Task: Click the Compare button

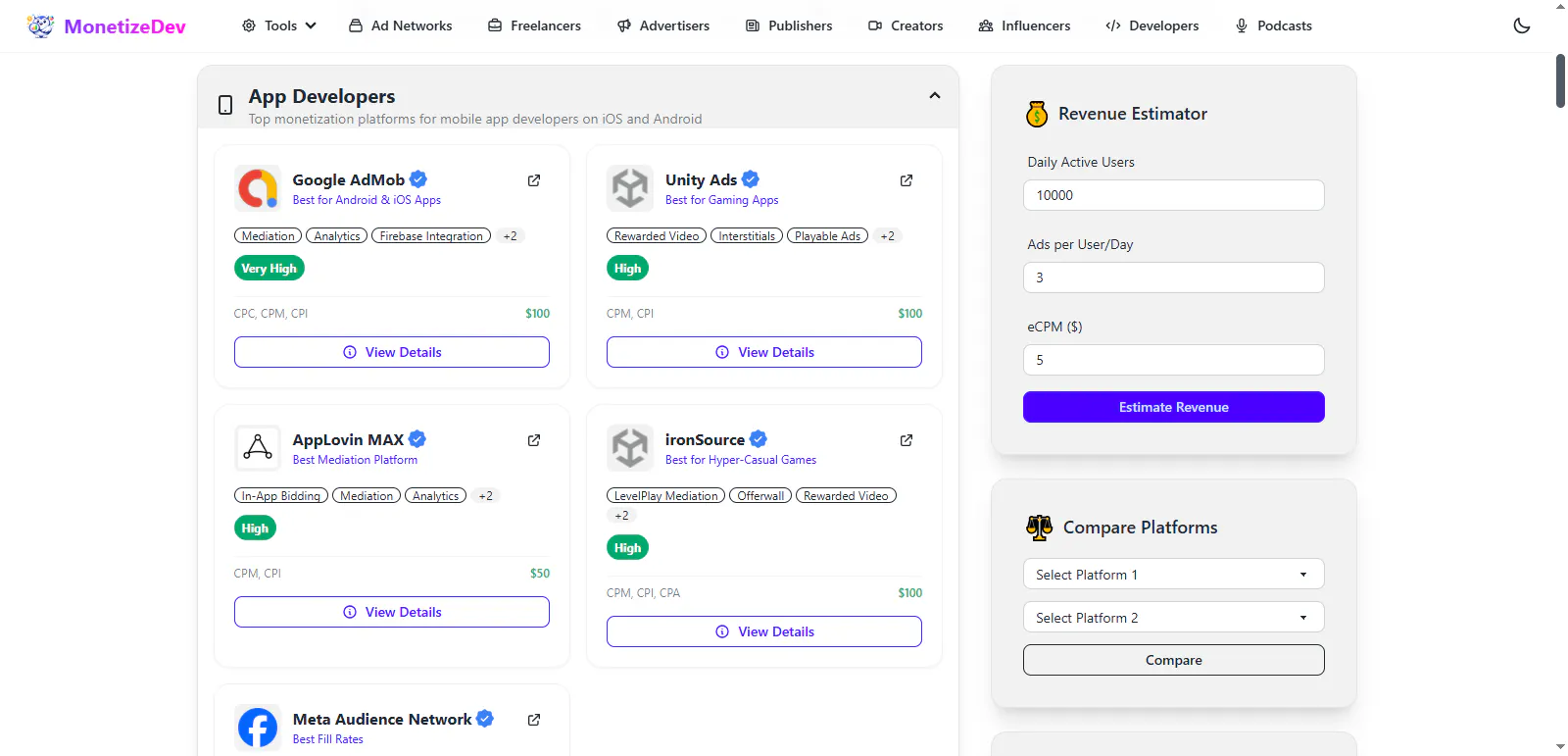Action: coord(1174,660)
